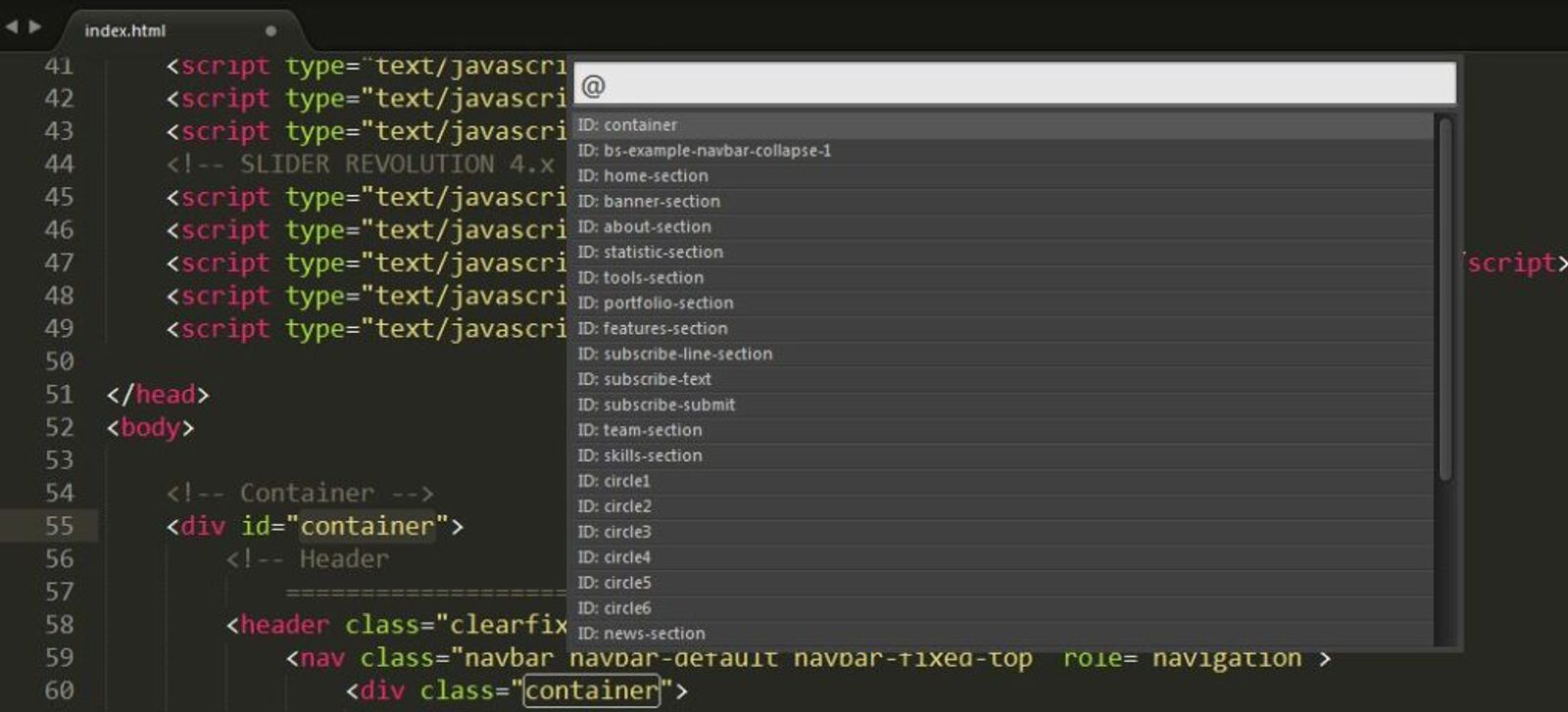1568x712 pixels.
Task: Click the 'SLIDER REVOLUTION 4.x' comment
Action: (x=361, y=164)
